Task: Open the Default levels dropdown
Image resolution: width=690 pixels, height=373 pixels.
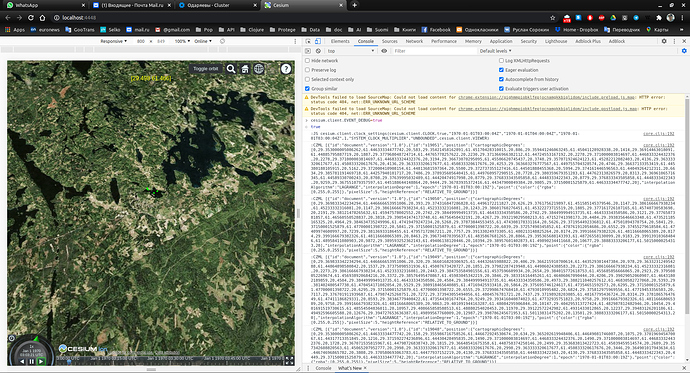Action: click(495, 51)
